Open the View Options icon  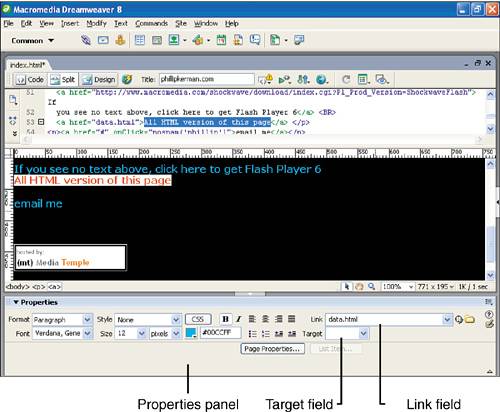click(x=363, y=79)
